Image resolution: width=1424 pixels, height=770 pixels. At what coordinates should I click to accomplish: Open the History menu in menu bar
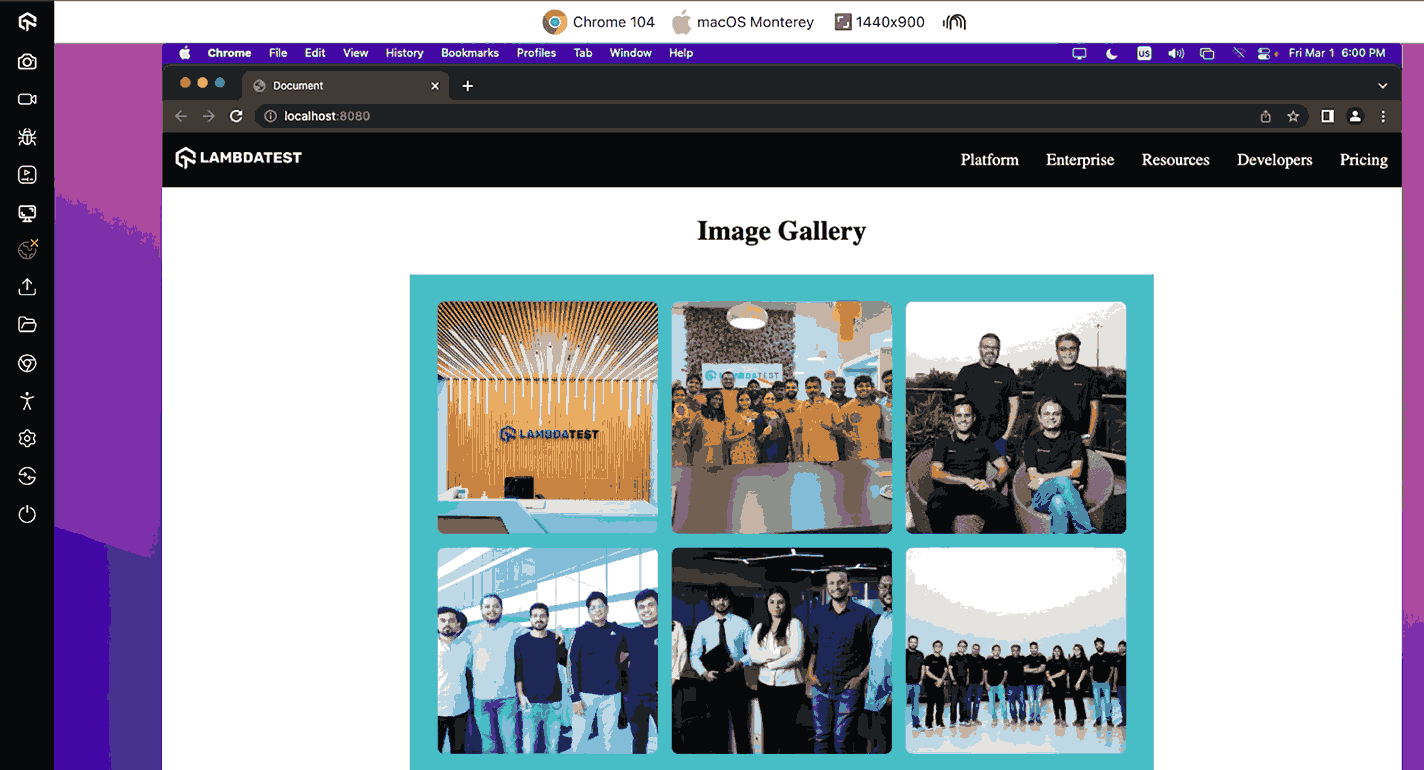point(404,53)
